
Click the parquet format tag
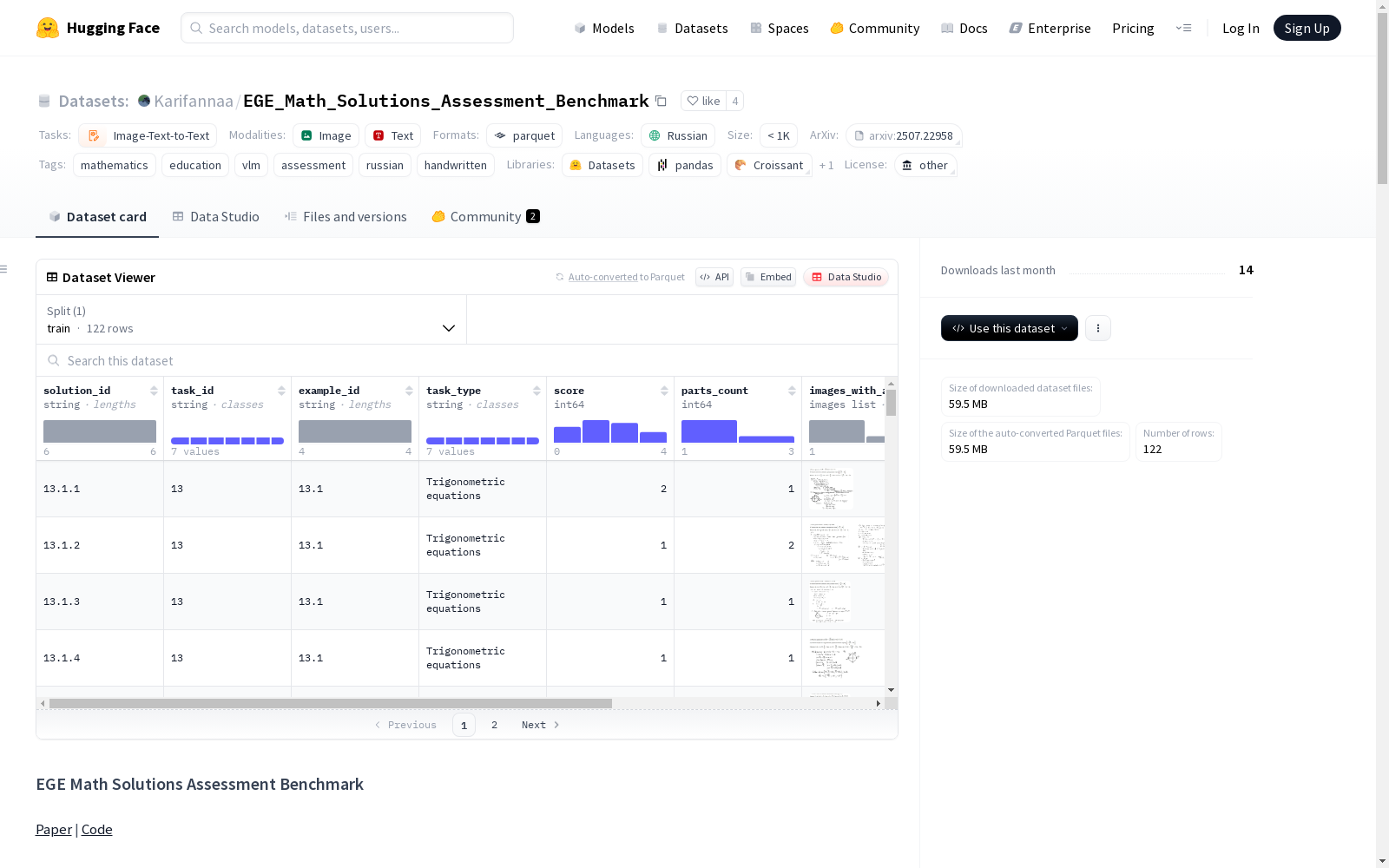pos(524,135)
